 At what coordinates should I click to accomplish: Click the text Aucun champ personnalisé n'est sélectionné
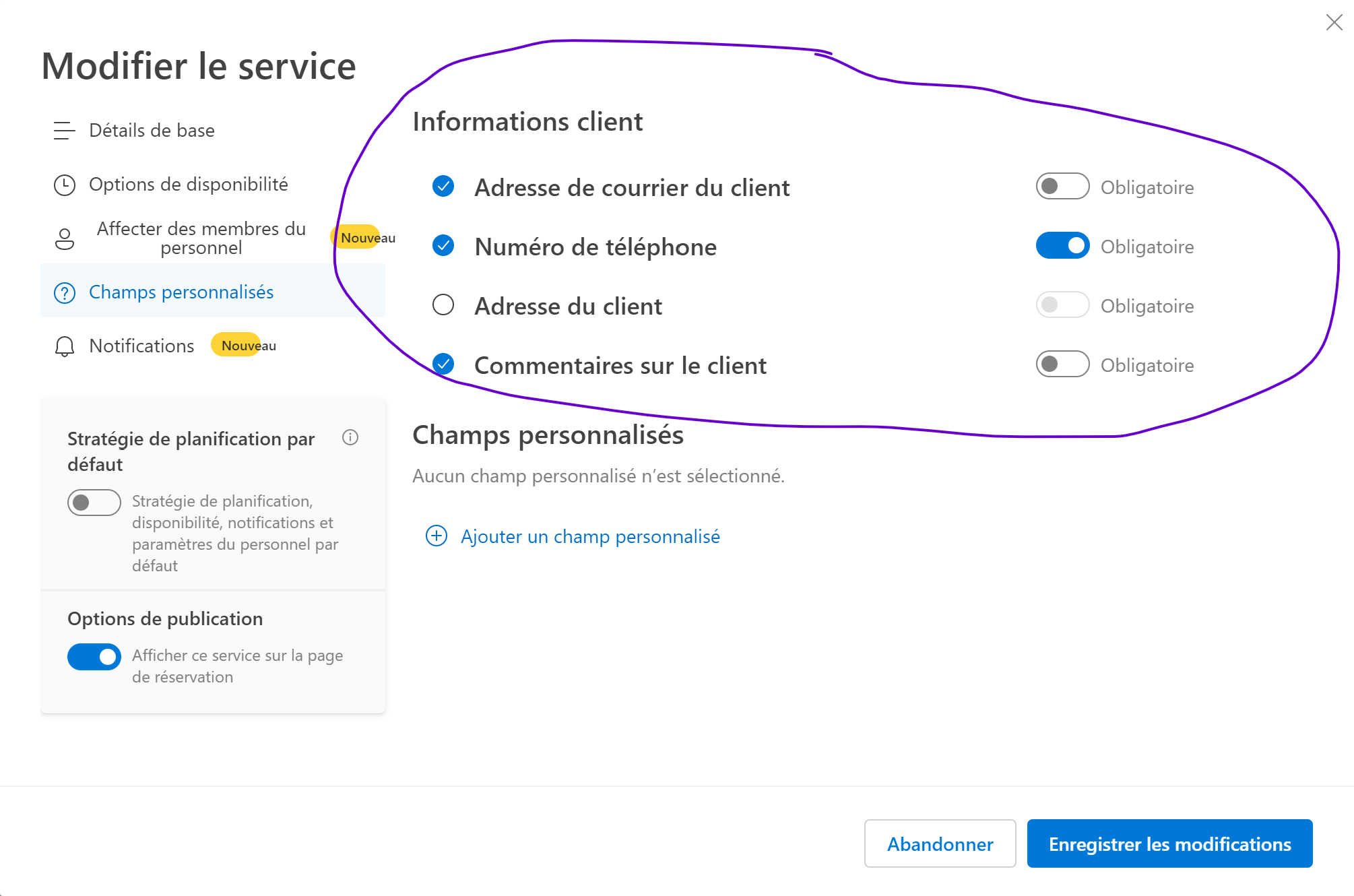click(598, 476)
